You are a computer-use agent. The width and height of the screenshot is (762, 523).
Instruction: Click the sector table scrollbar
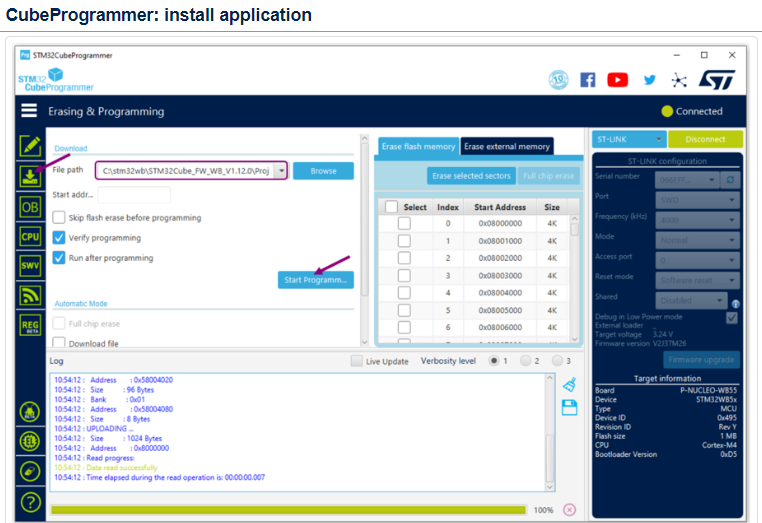point(575,279)
